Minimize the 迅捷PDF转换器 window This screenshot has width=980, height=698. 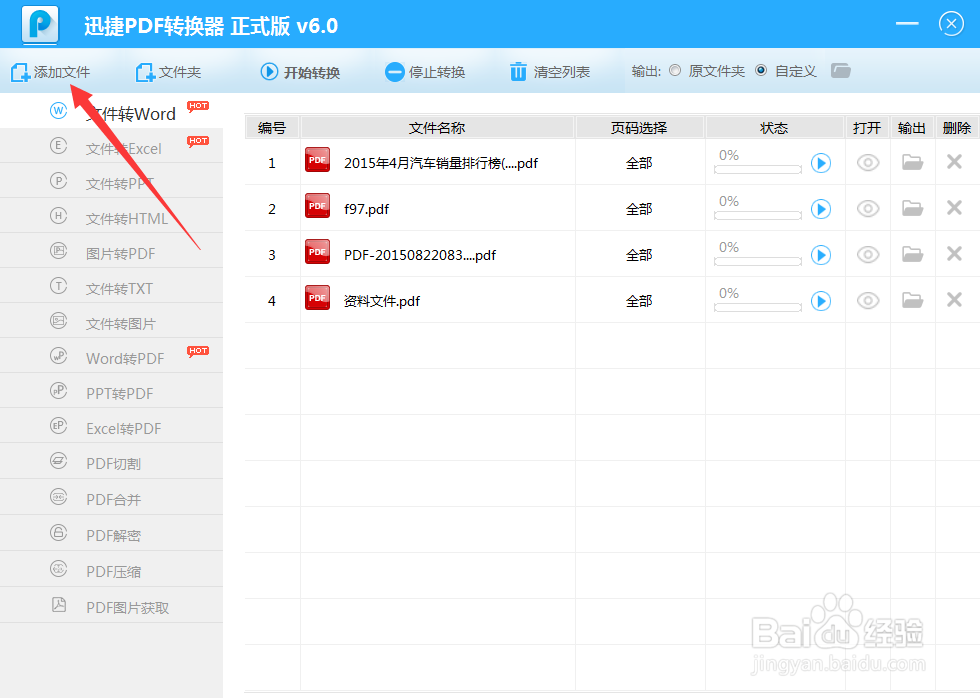click(907, 24)
